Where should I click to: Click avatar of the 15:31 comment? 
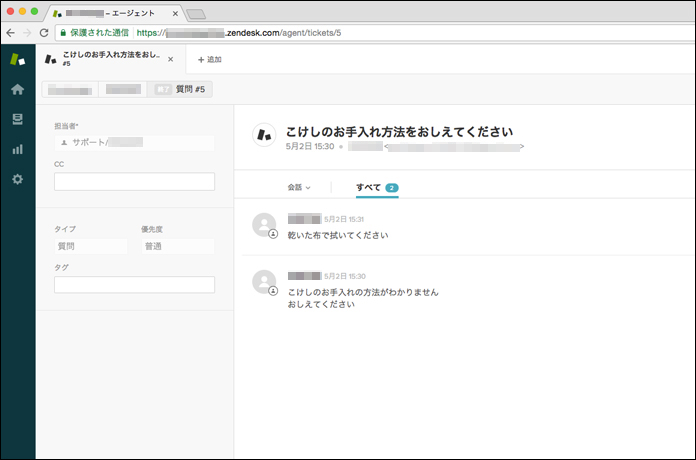pos(264,225)
